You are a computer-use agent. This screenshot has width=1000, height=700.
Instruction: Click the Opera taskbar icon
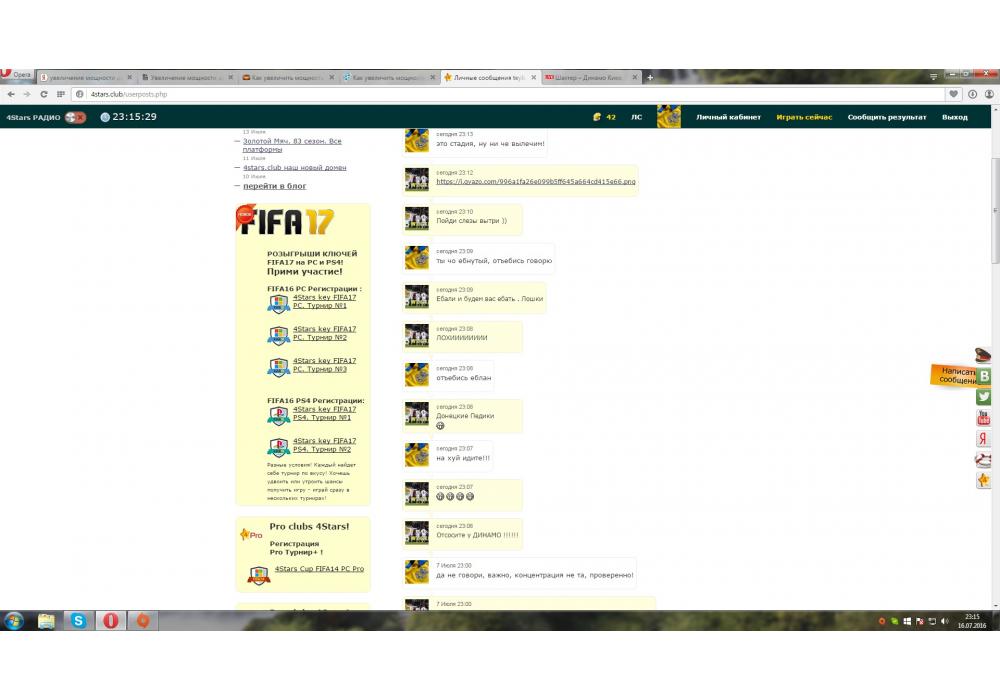(x=111, y=621)
